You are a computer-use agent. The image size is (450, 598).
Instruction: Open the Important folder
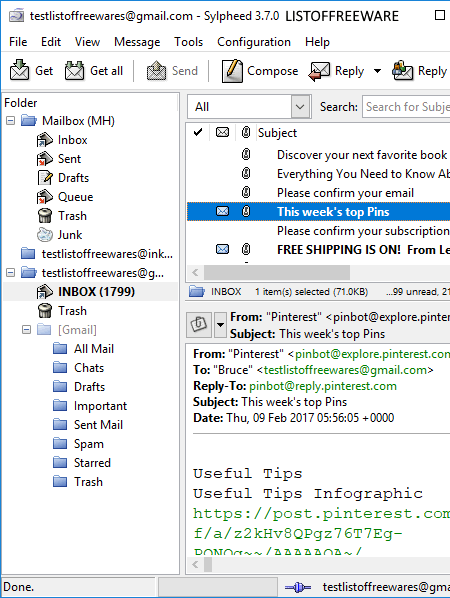click(100, 406)
